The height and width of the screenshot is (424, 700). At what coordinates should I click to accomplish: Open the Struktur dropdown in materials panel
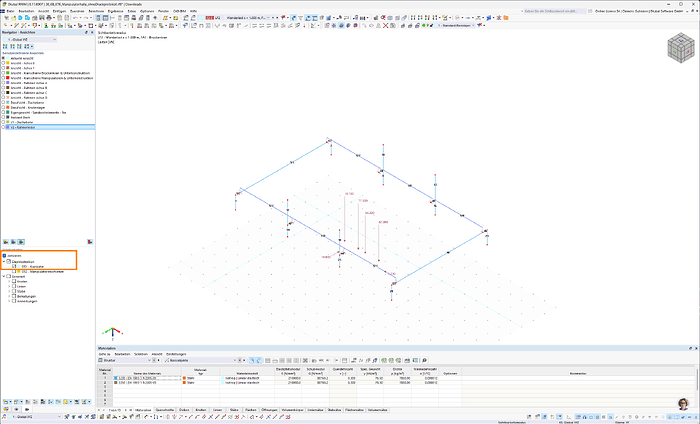pyautogui.click(x=121, y=359)
